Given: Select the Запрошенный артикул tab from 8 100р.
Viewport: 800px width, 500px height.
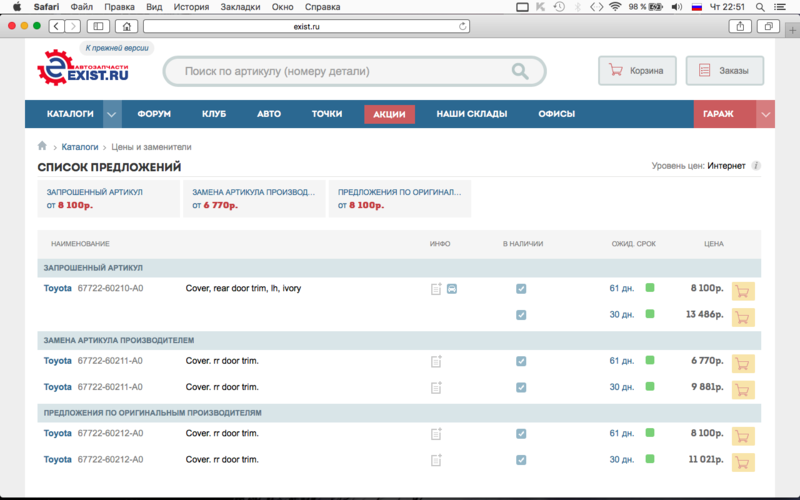Looking at the screenshot, I should click(108, 198).
